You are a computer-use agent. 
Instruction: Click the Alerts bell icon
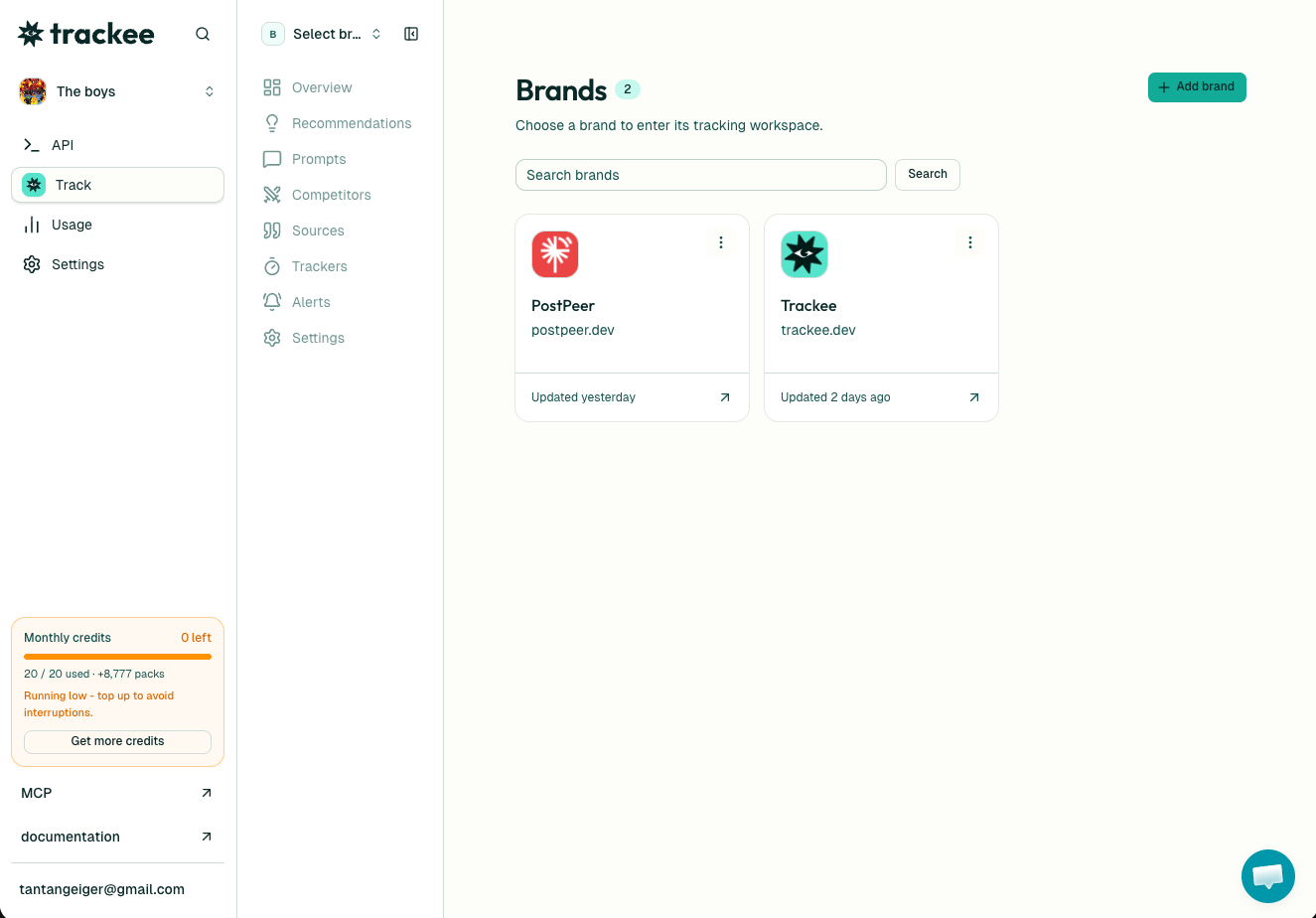click(272, 302)
